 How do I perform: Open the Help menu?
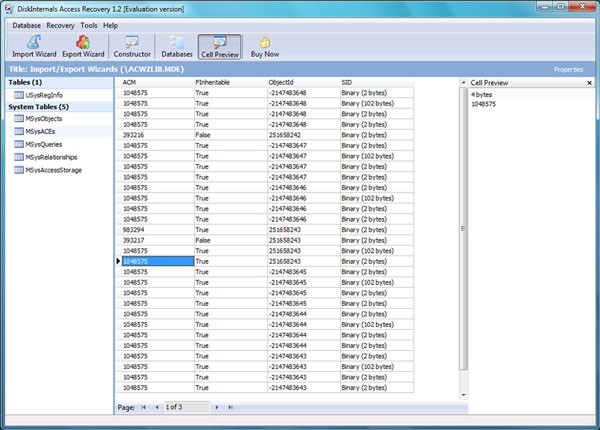pos(110,24)
